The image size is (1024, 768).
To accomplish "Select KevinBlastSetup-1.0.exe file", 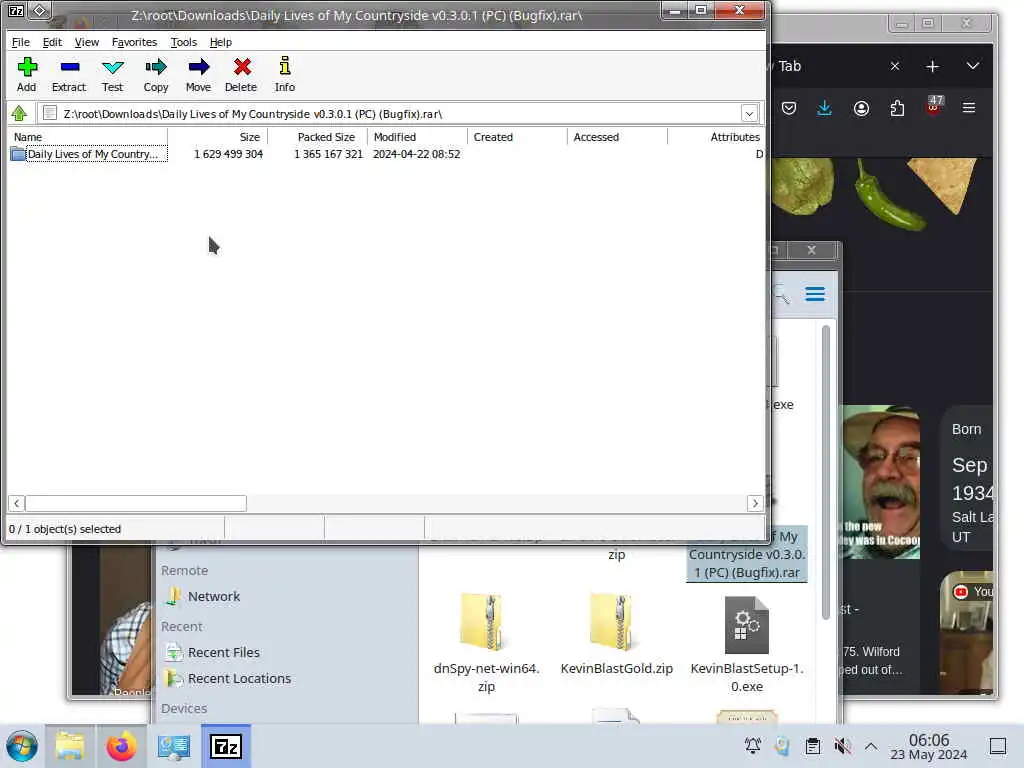I will click(746, 643).
